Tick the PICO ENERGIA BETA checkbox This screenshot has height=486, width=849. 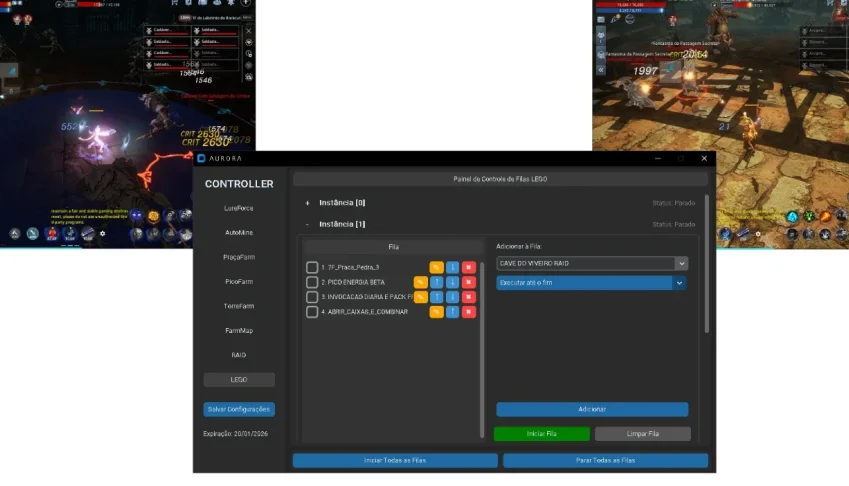point(312,282)
